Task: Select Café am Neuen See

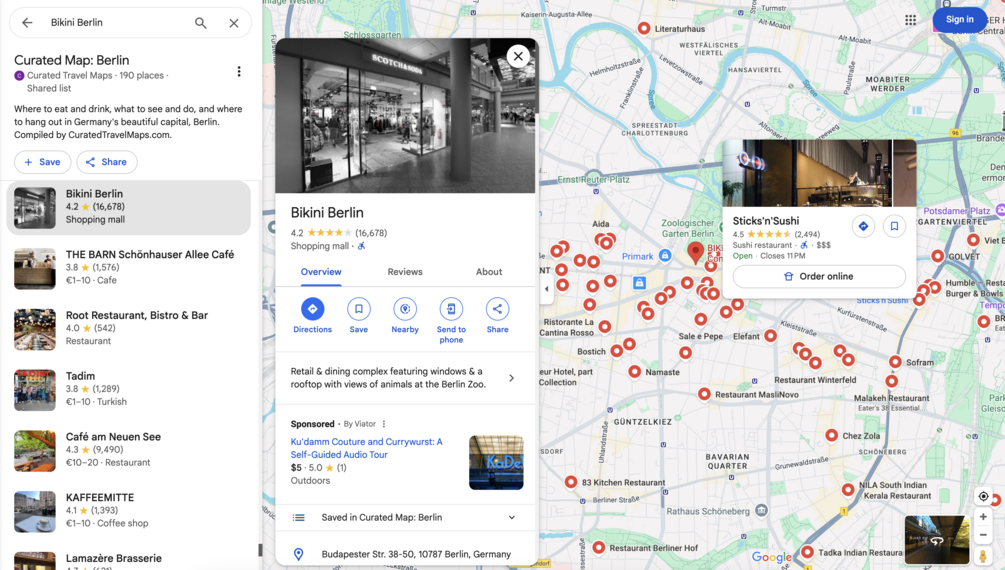Action: coord(128,451)
